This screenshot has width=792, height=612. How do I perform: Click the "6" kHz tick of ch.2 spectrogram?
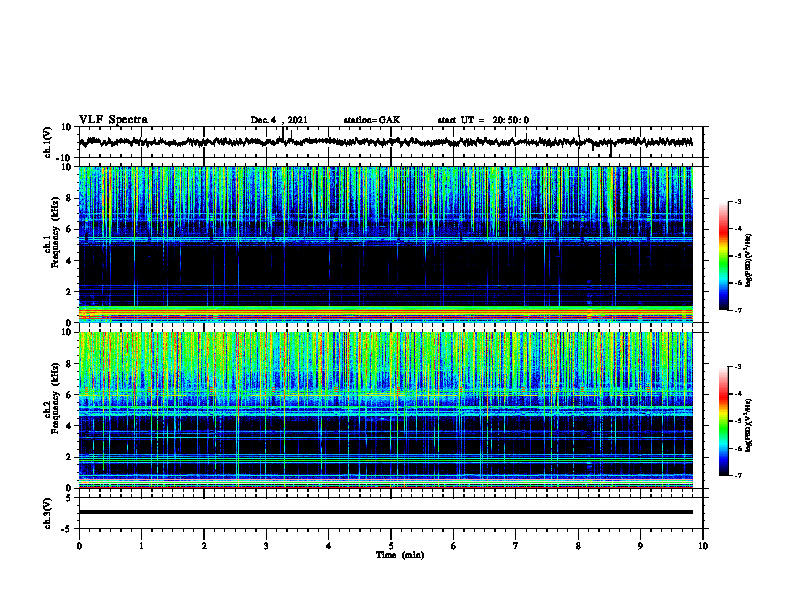tap(69, 395)
